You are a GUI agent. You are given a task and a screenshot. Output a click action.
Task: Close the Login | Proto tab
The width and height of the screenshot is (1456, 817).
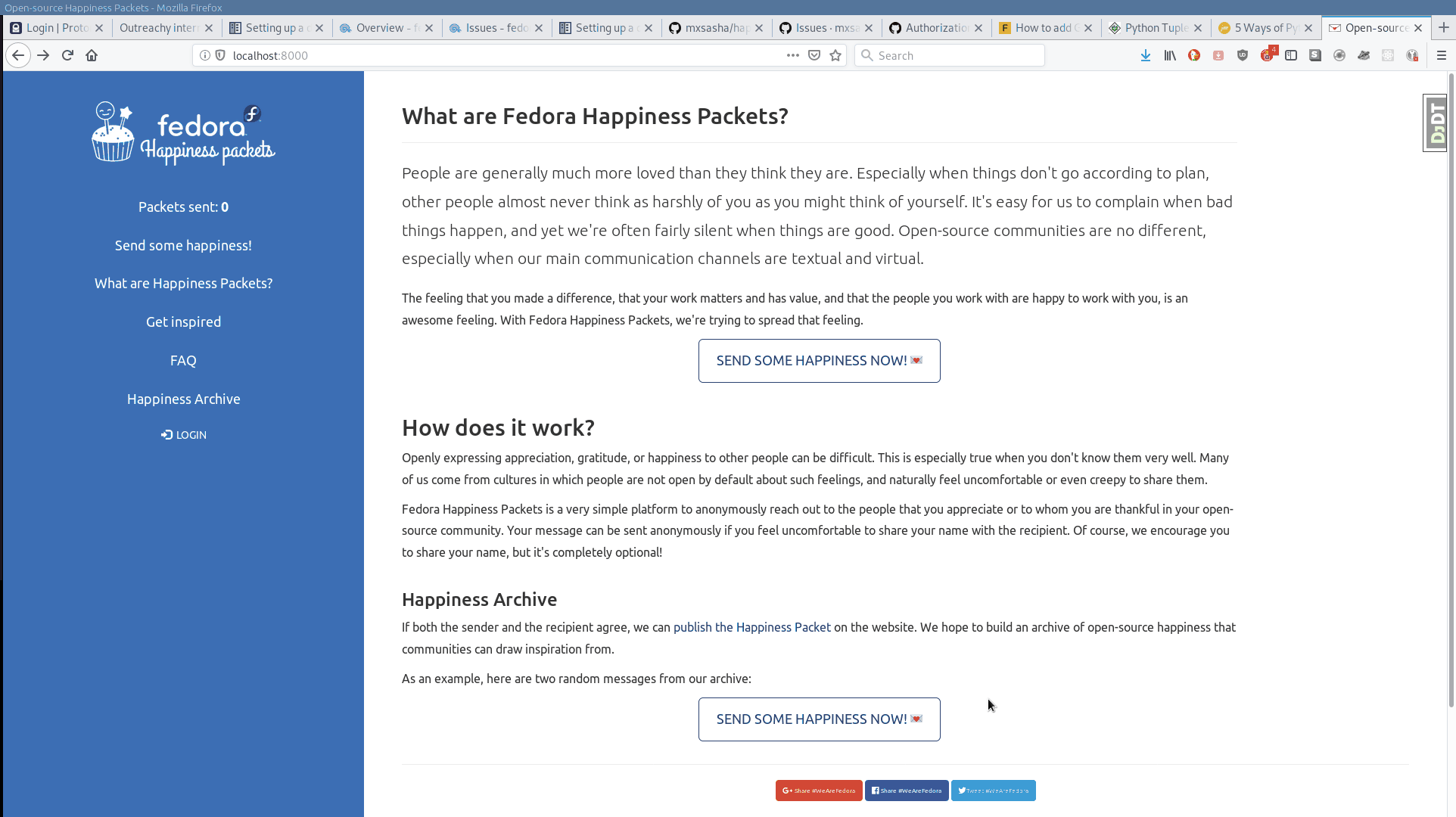tap(98, 28)
